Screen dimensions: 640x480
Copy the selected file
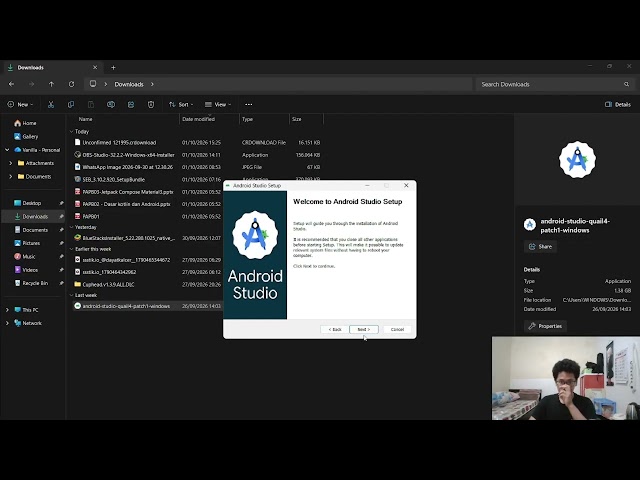pos(71,104)
